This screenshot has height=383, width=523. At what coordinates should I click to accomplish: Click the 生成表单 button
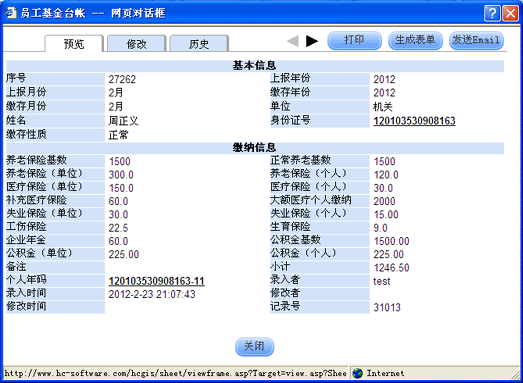(415, 40)
